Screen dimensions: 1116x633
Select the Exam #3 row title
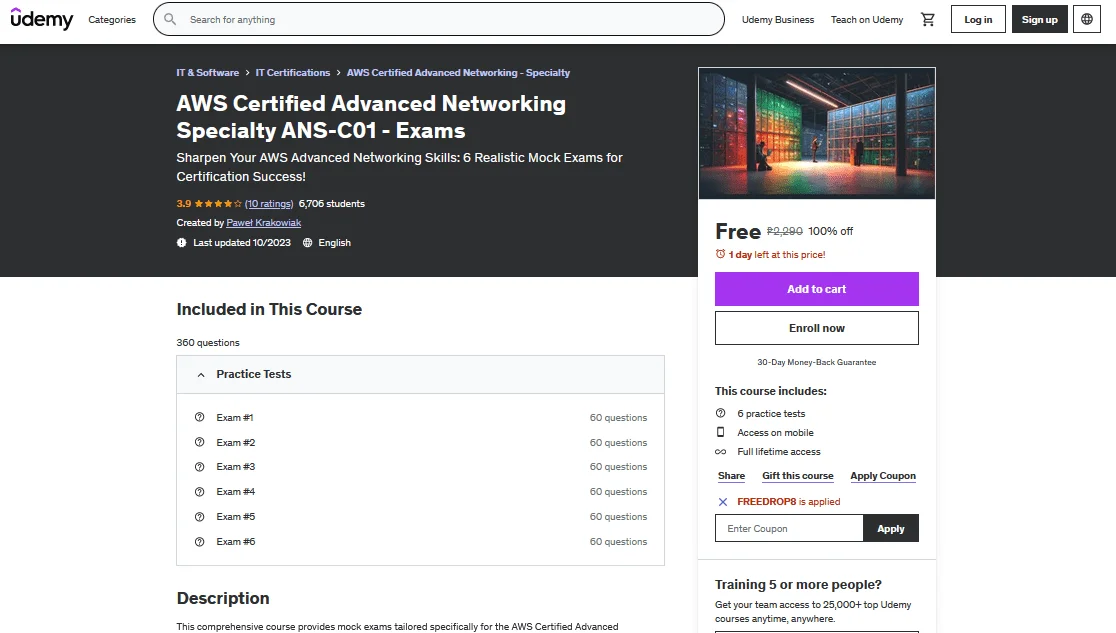tap(236, 467)
